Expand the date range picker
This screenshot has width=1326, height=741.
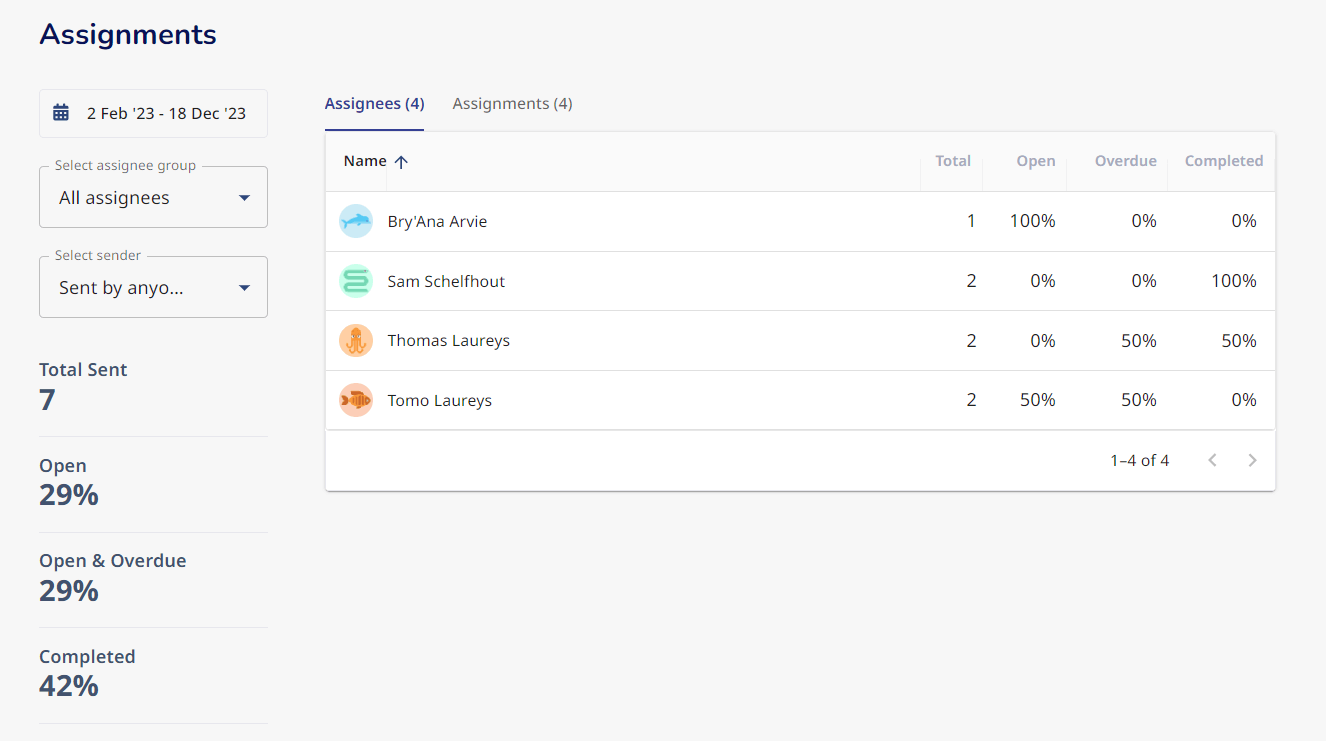(153, 113)
